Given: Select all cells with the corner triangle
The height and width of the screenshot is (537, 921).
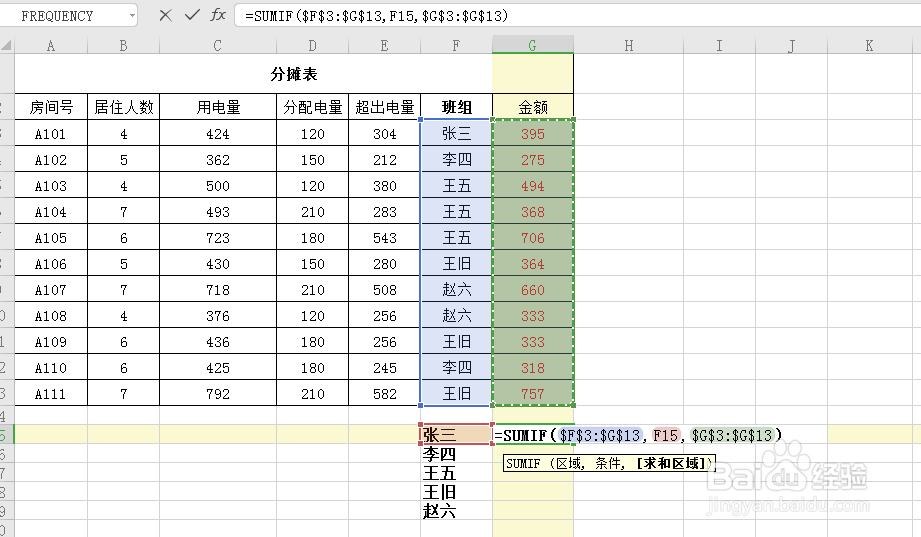Looking at the screenshot, I should (x=6, y=45).
